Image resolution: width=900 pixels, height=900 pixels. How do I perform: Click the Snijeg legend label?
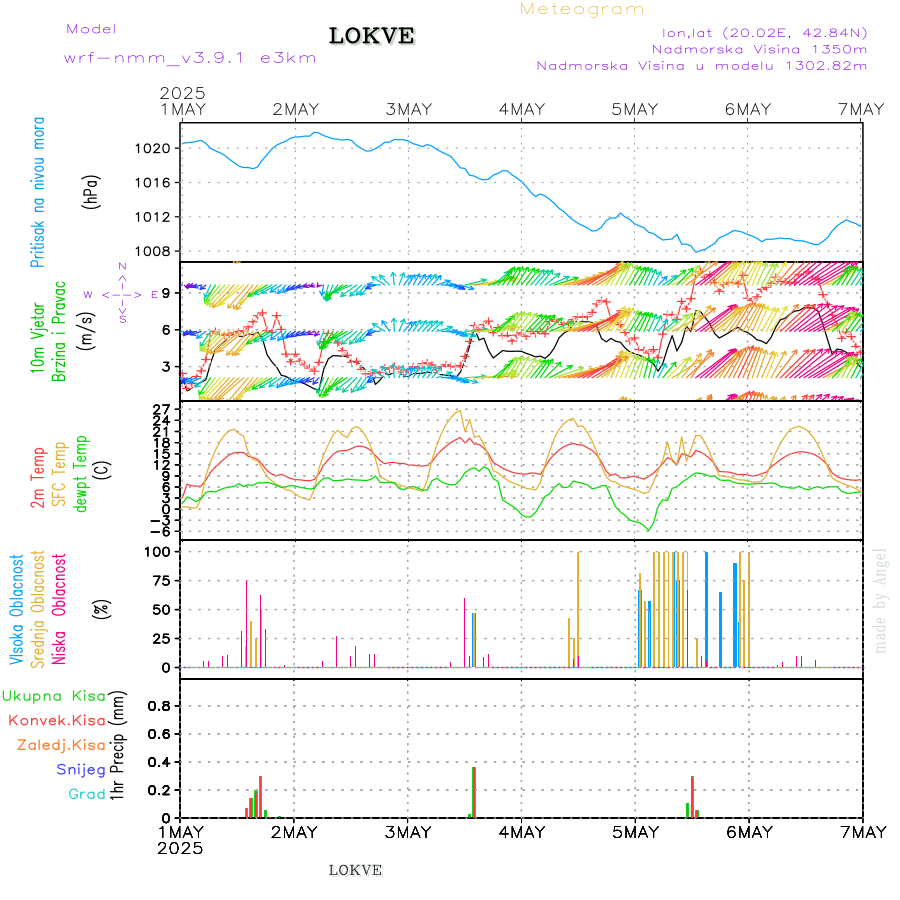[x=81, y=769]
